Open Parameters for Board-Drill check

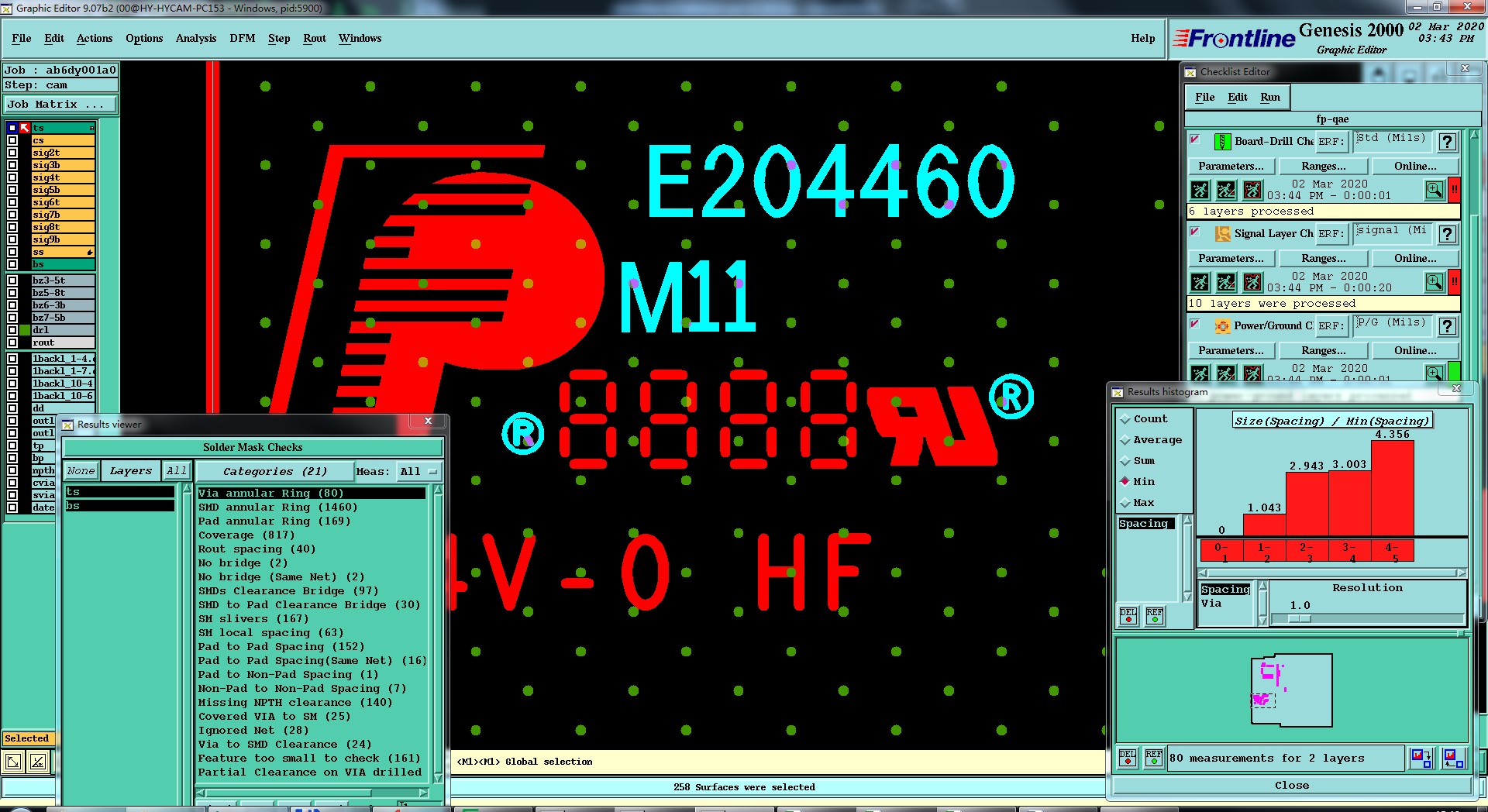click(1231, 166)
